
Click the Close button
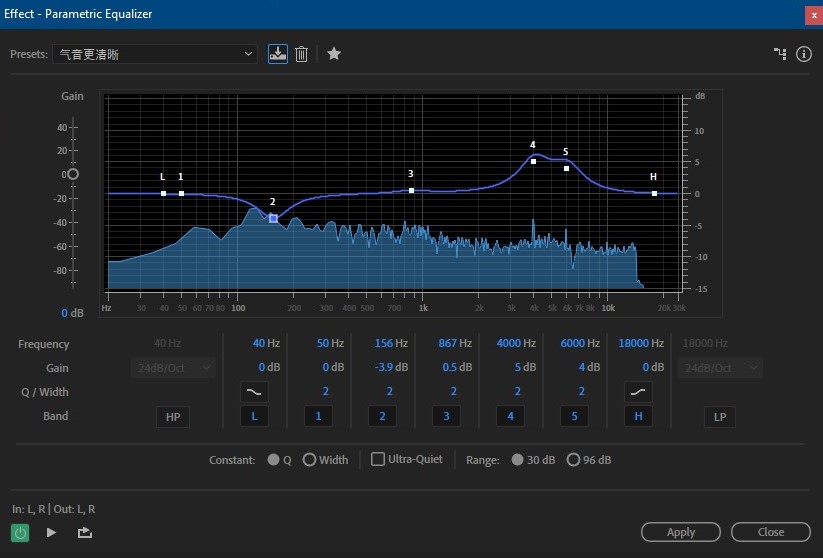coord(771,532)
